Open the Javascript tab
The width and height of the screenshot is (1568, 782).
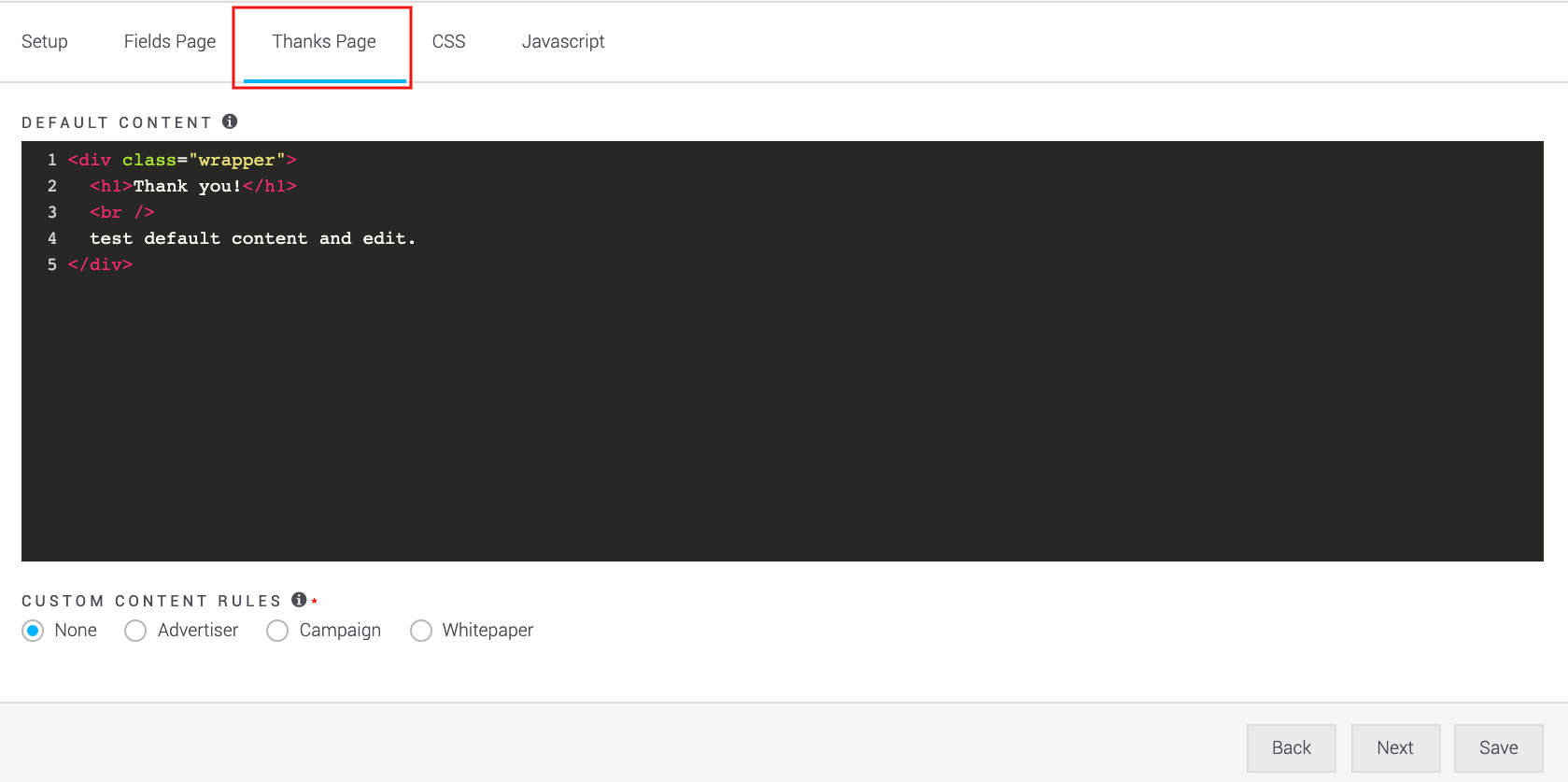click(x=563, y=41)
